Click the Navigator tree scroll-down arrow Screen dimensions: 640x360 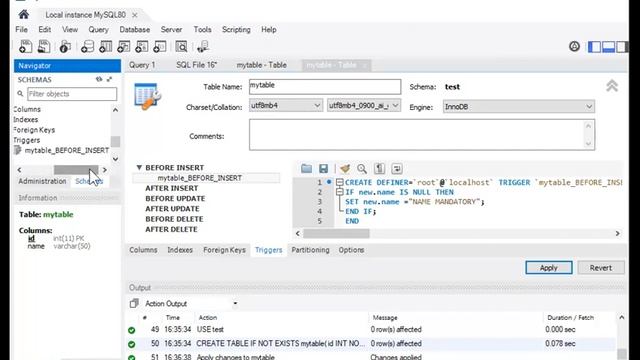[116, 159]
